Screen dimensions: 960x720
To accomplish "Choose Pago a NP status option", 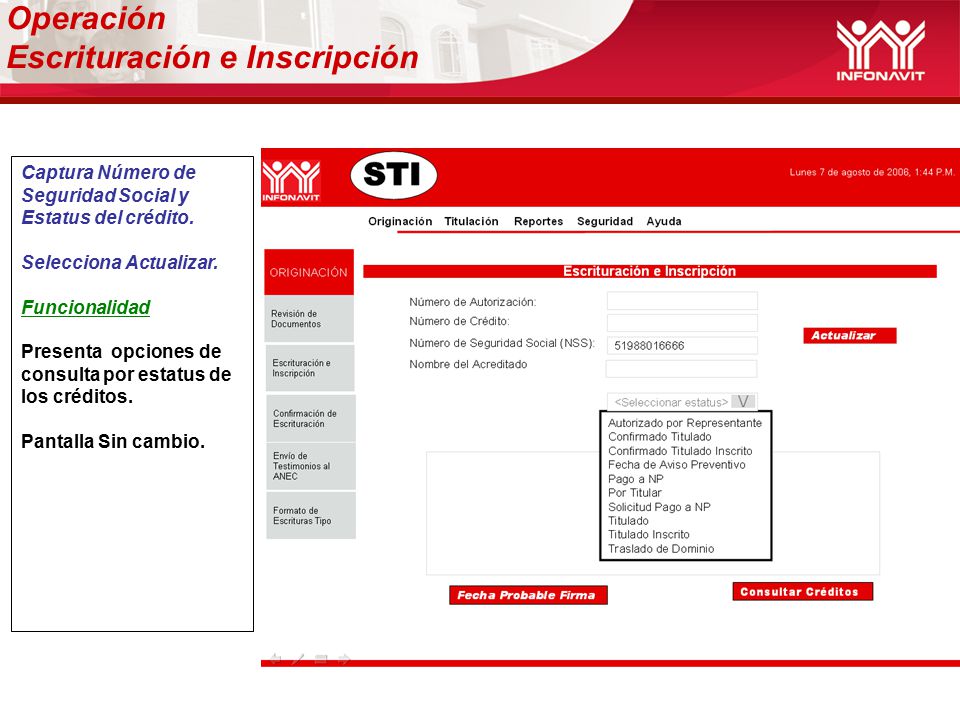I will pyautogui.click(x=636, y=479).
